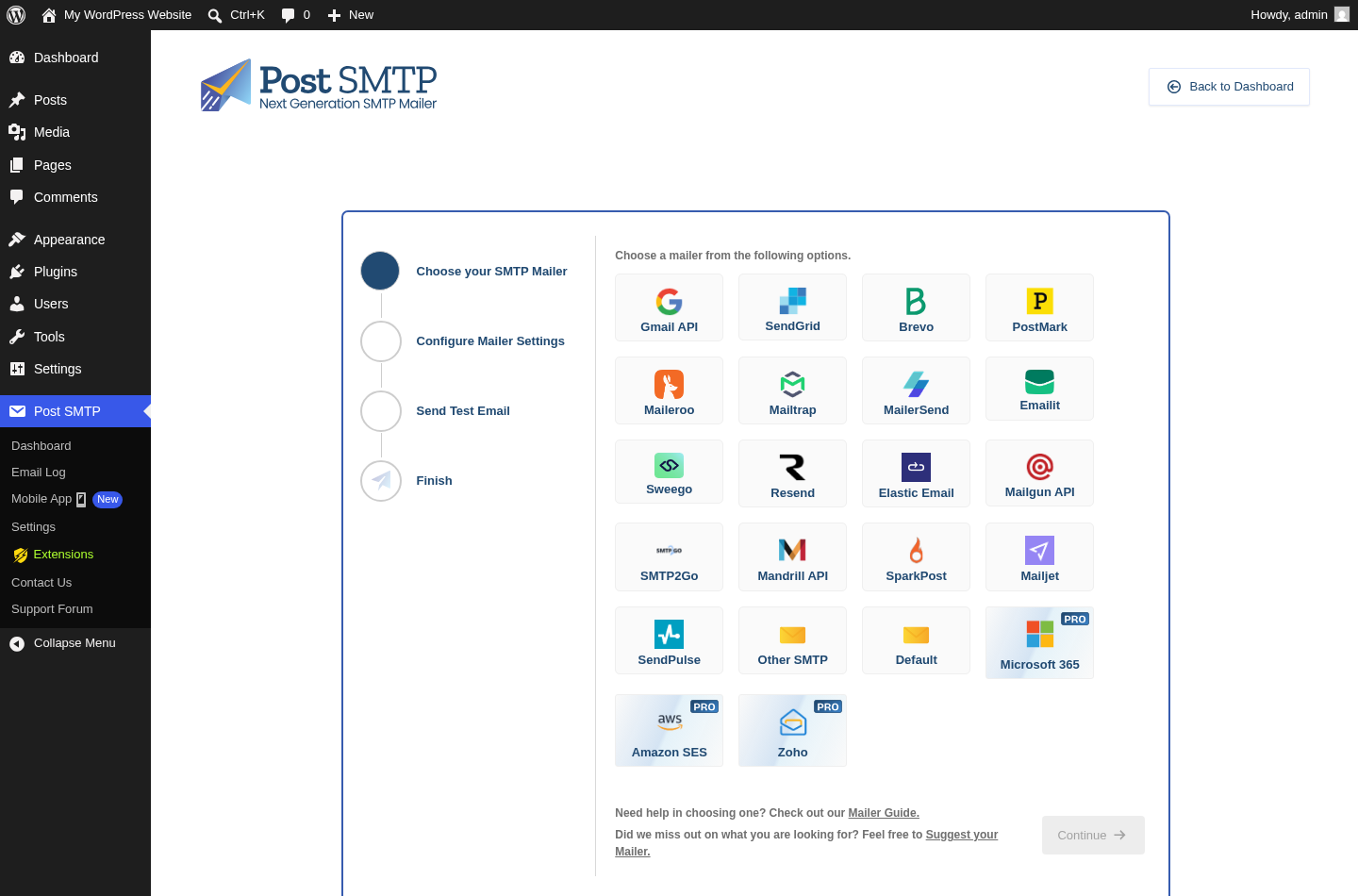Choose the Maileroo mailer card
Screen dimensions: 1358x896
[669, 390]
